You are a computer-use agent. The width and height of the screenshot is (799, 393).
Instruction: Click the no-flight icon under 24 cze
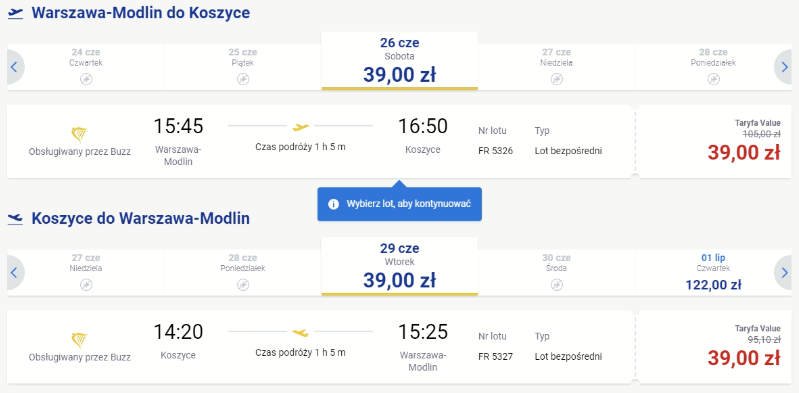pos(86,79)
